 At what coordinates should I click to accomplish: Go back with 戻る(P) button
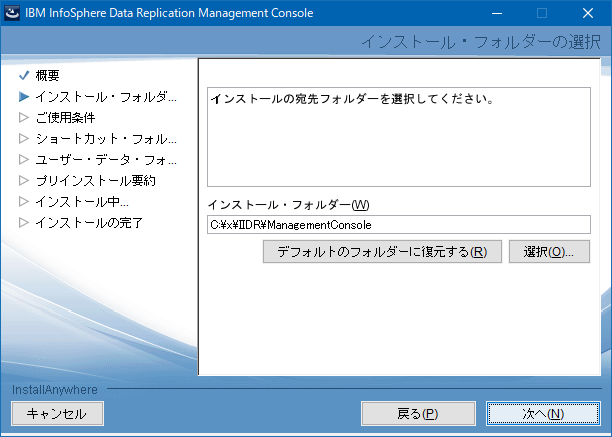click(x=418, y=414)
